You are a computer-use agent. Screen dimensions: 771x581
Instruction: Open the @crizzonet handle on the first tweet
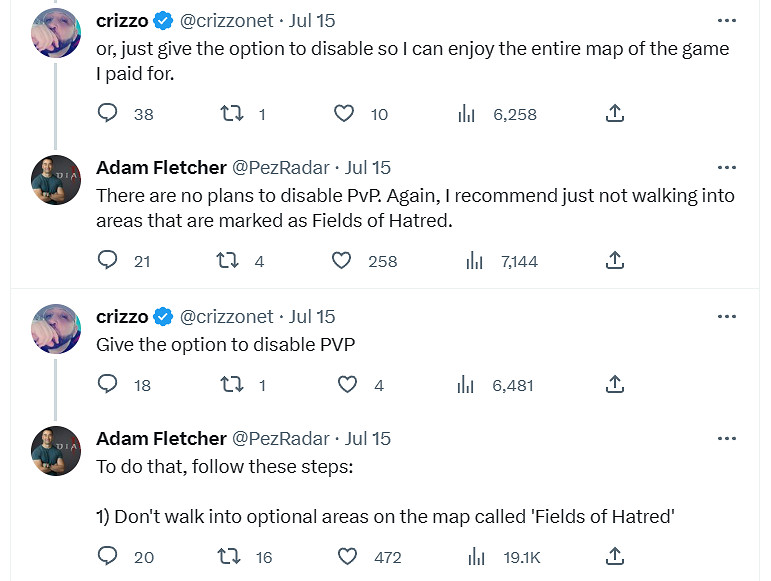click(226, 20)
